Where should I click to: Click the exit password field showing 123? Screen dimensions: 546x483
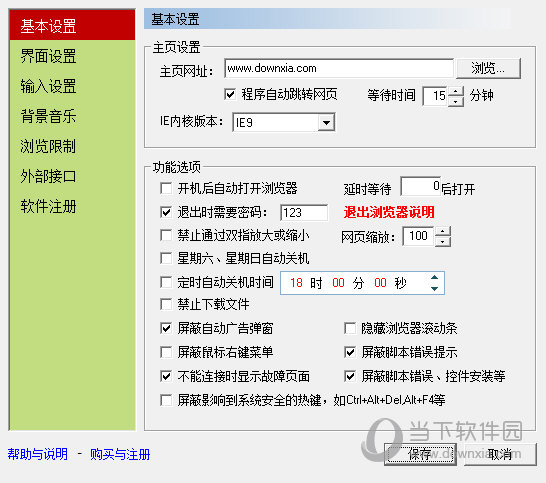[304, 212]
